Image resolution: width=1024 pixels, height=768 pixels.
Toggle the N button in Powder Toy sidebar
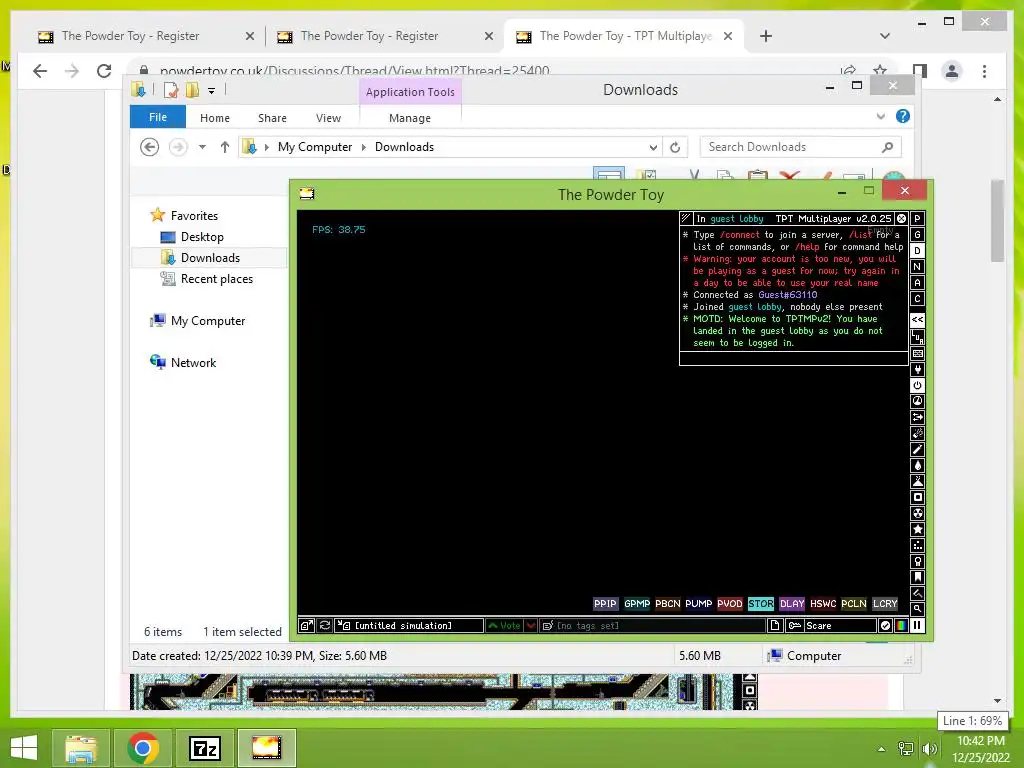point(917,266)
